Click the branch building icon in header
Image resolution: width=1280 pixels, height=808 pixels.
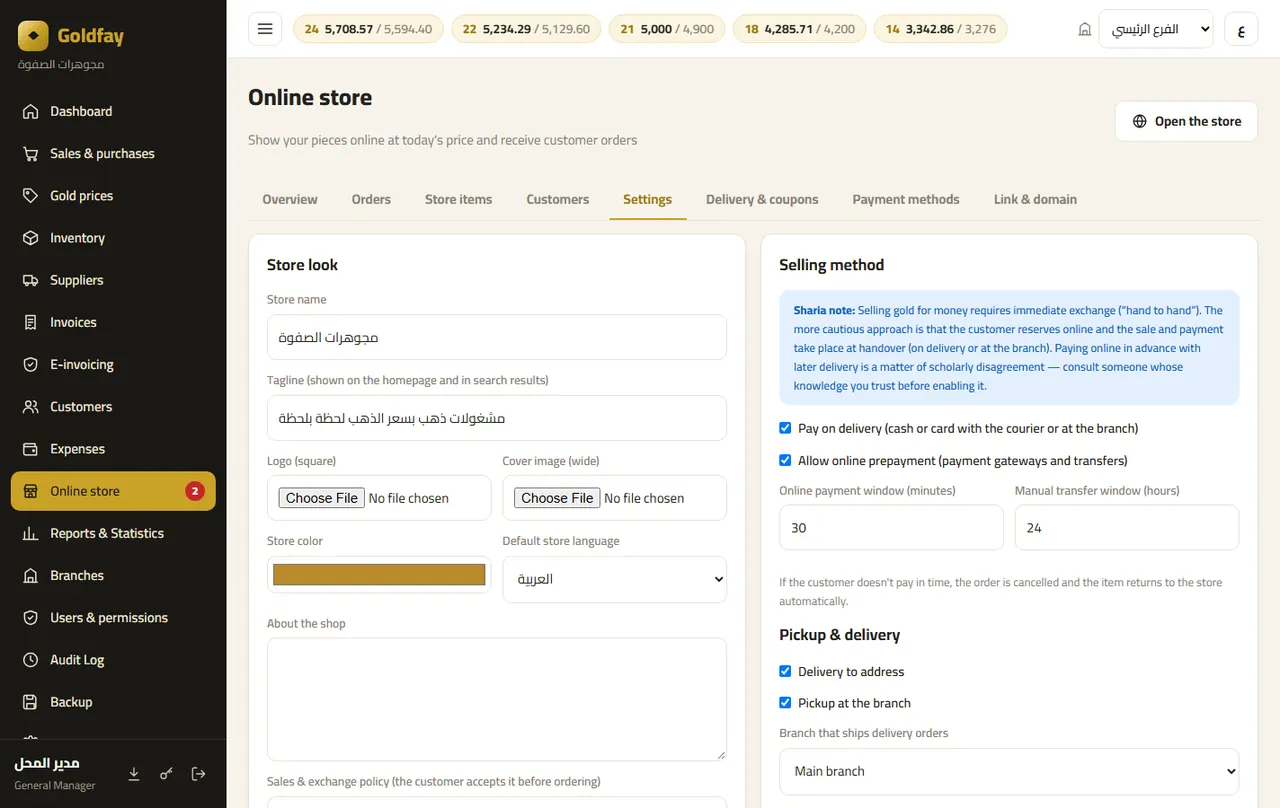tap(1085, 30)
